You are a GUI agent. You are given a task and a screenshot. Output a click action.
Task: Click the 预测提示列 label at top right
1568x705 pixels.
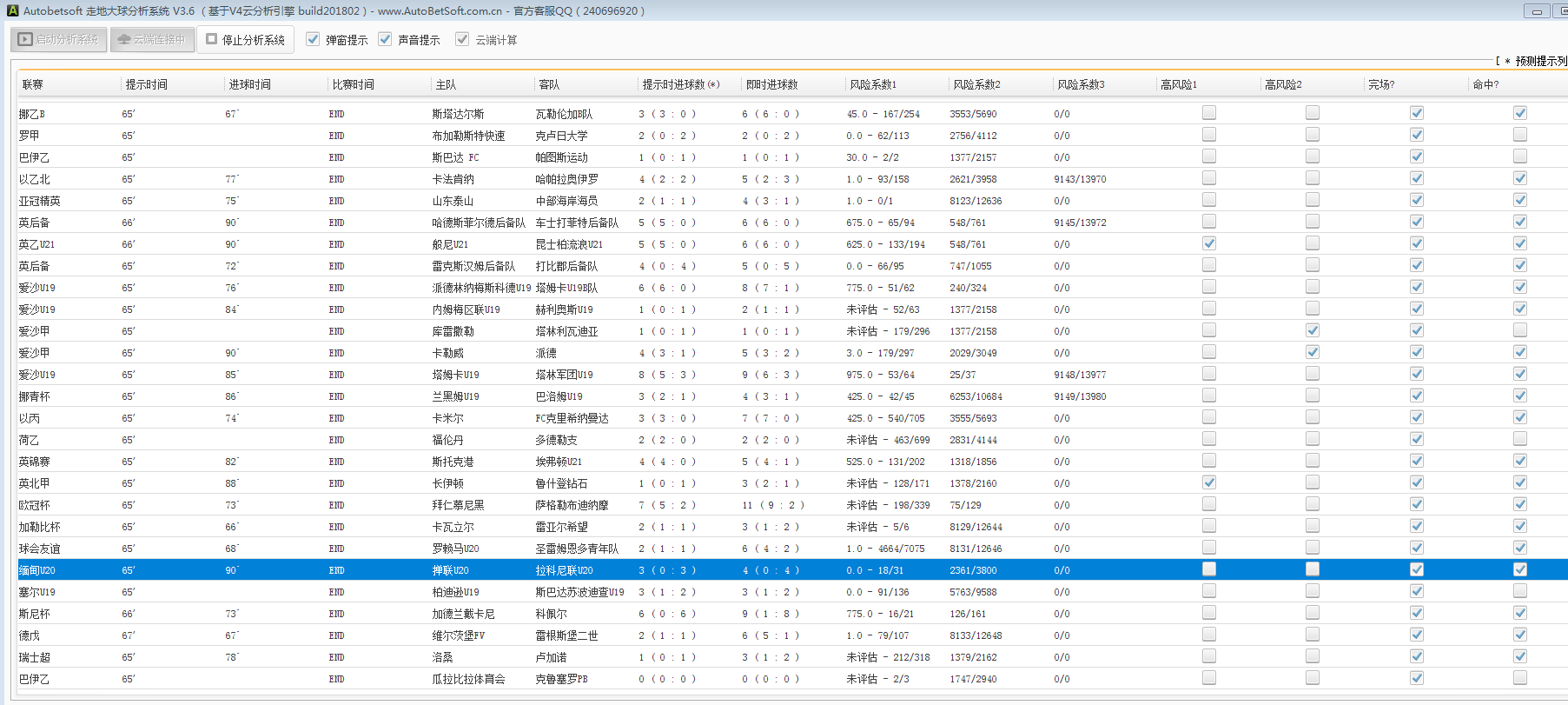point(1540,61)
